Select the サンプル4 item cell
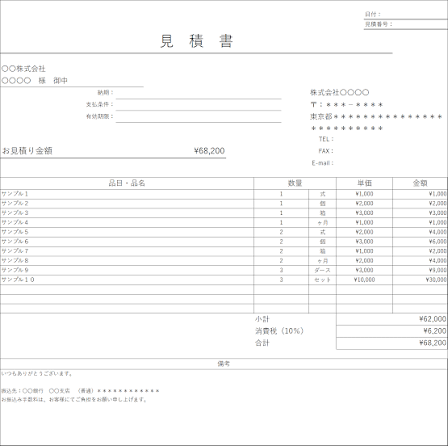 click(x=127, y=222)
